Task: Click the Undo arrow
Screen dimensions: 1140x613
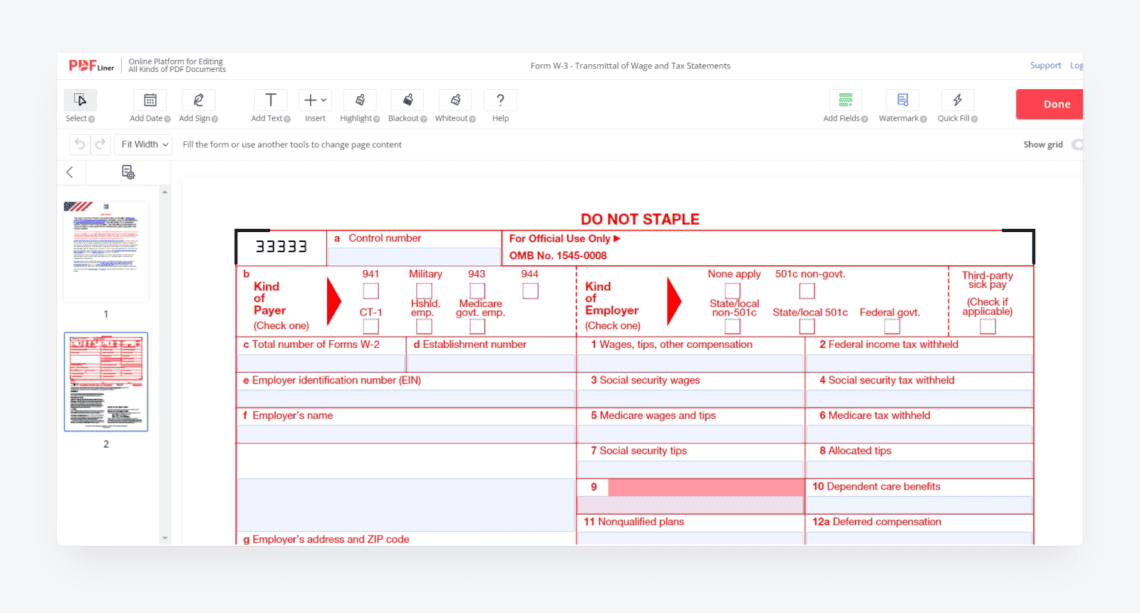Action: [x=79, y=144]
